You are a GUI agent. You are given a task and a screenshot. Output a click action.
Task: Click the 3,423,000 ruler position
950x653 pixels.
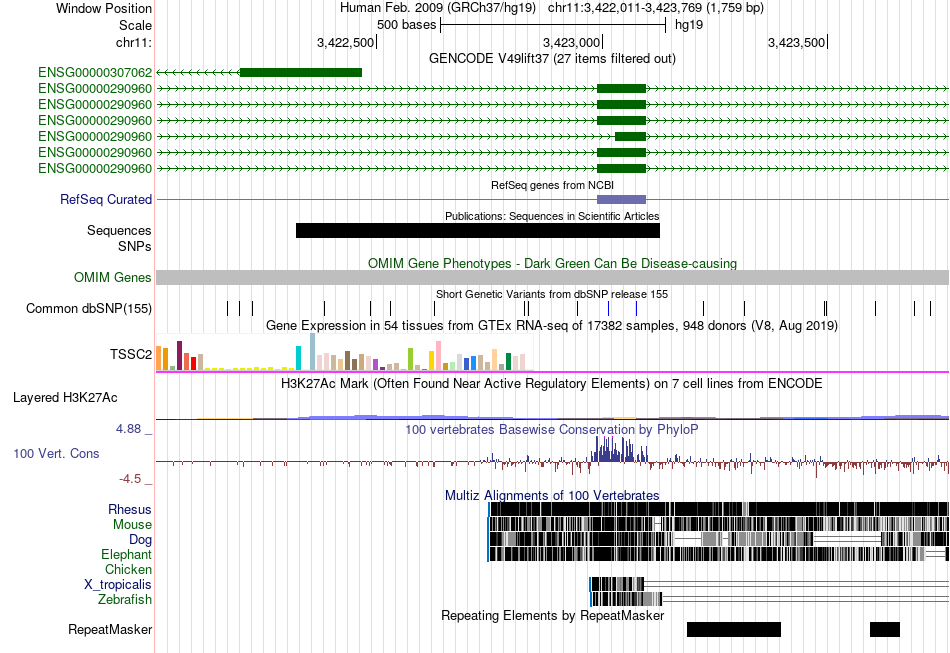pyautogui.click(x=572, y=42)
